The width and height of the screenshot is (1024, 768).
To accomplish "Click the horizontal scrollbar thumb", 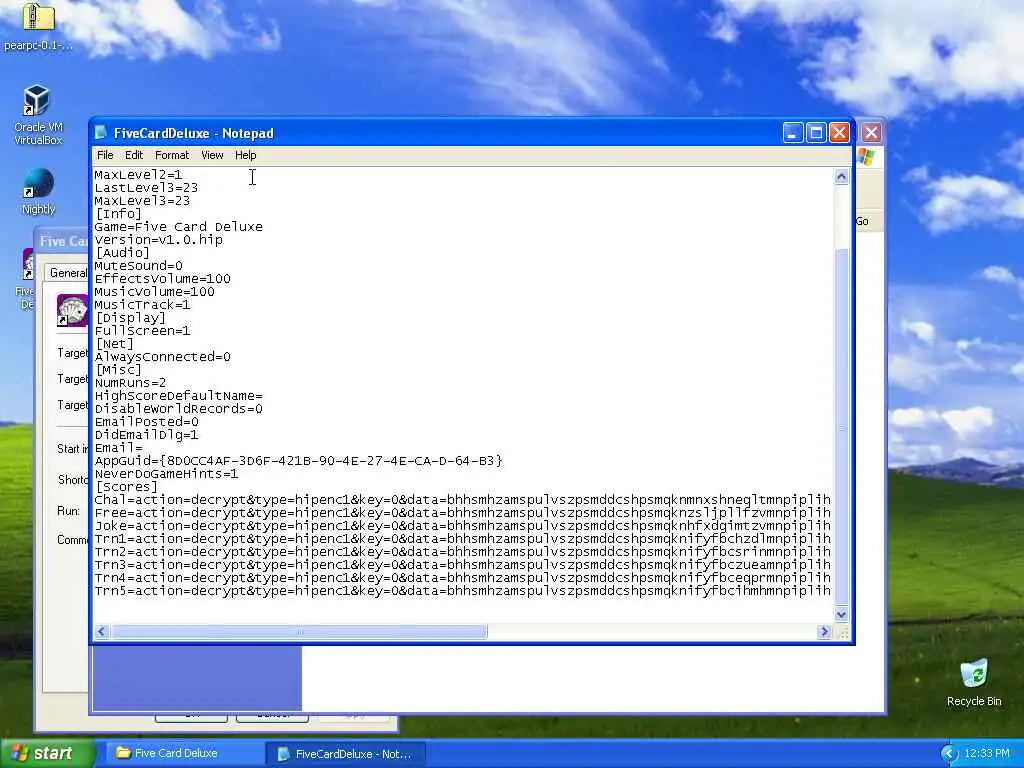I will point(299,632).
